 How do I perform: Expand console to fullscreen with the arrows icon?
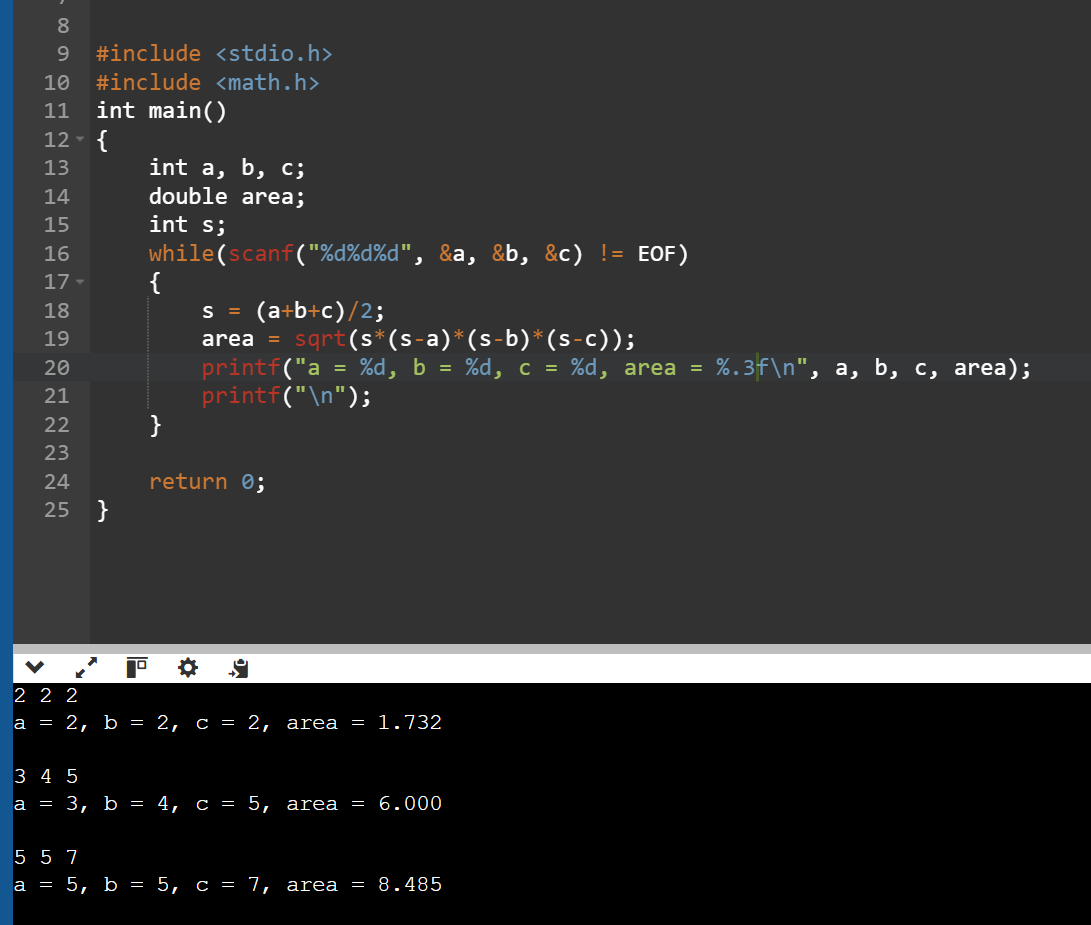point(86,668)
